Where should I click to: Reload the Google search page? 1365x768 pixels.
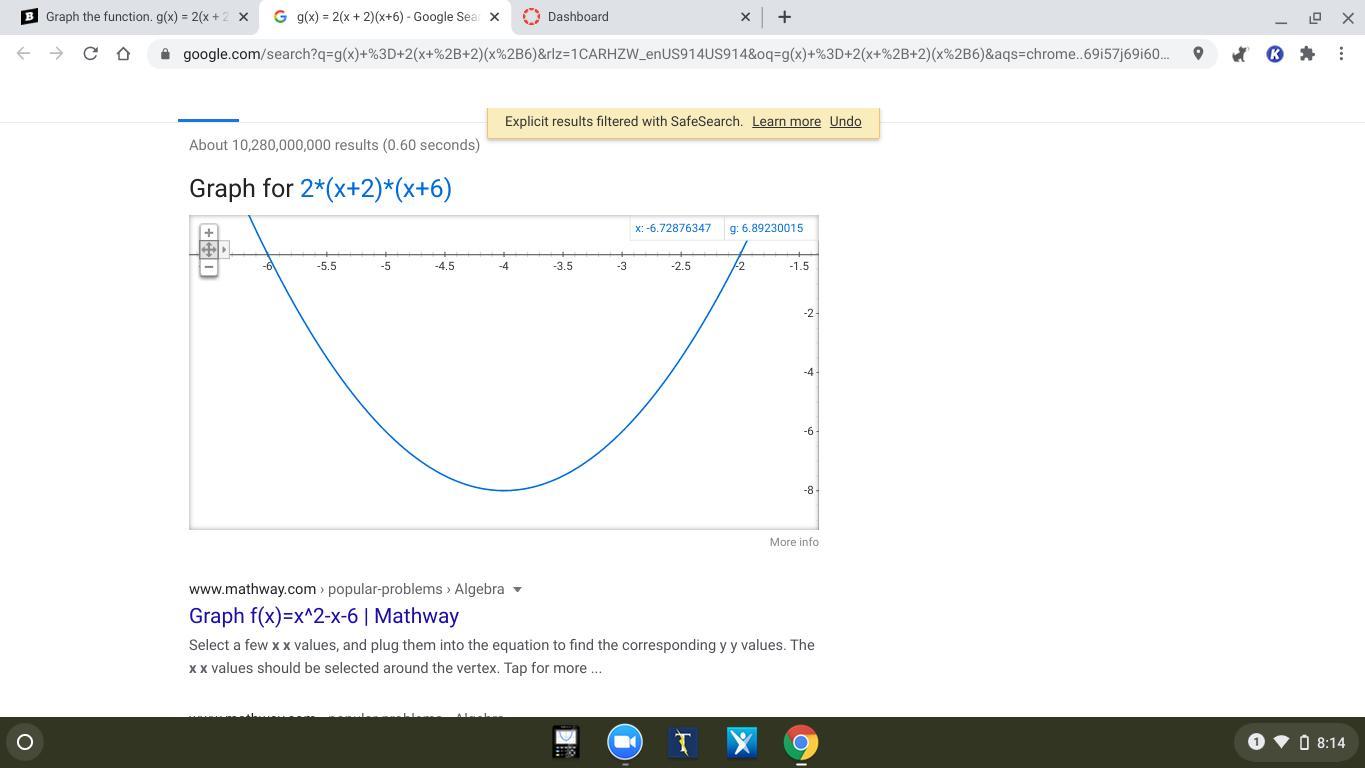click(90, 54)
